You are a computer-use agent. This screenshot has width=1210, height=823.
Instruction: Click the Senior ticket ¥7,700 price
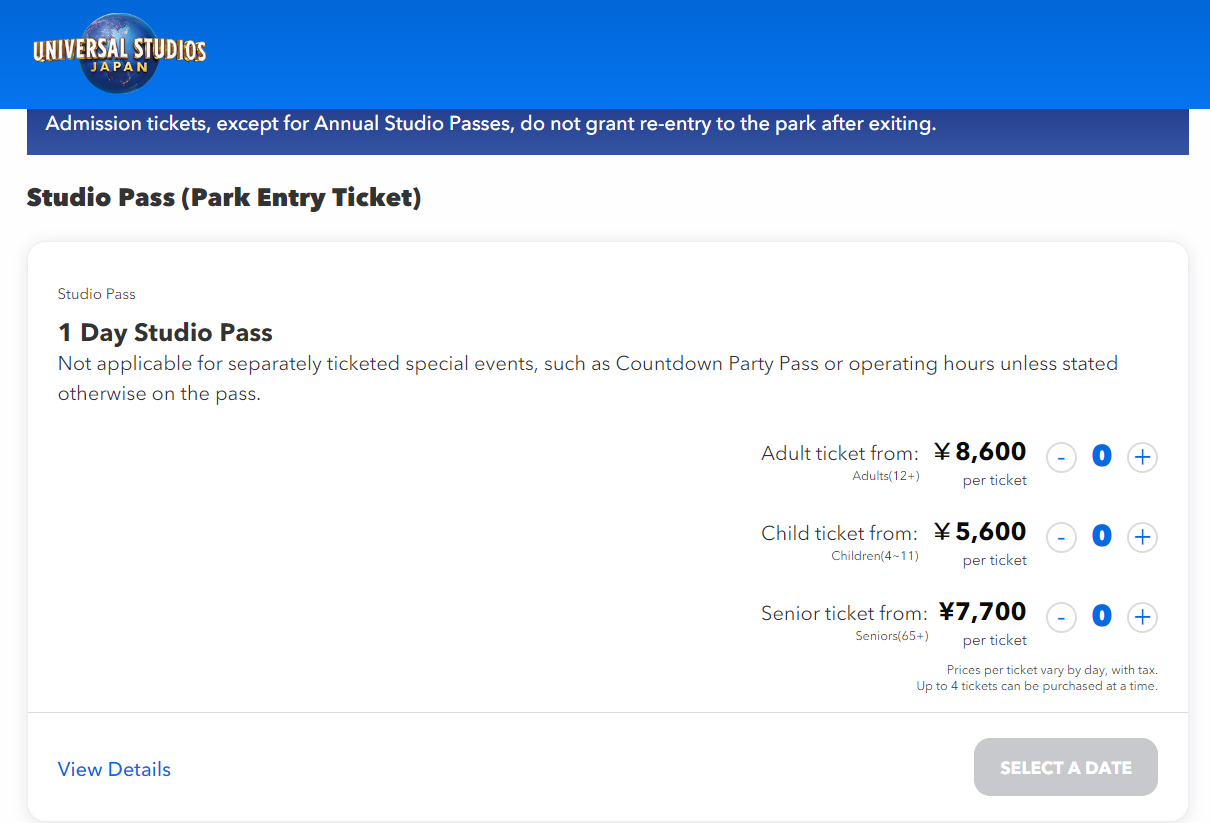[x=983, y=612]
